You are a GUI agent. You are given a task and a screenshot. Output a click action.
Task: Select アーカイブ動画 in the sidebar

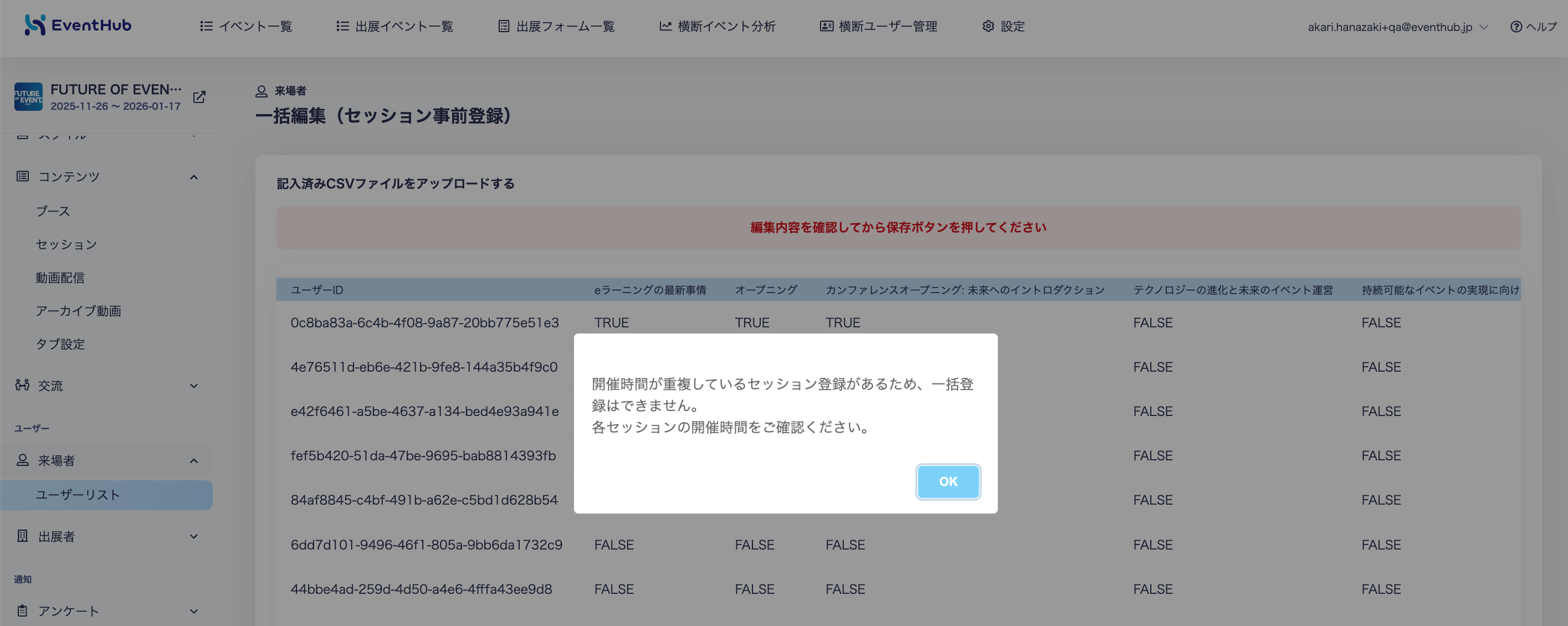[79, 311]
